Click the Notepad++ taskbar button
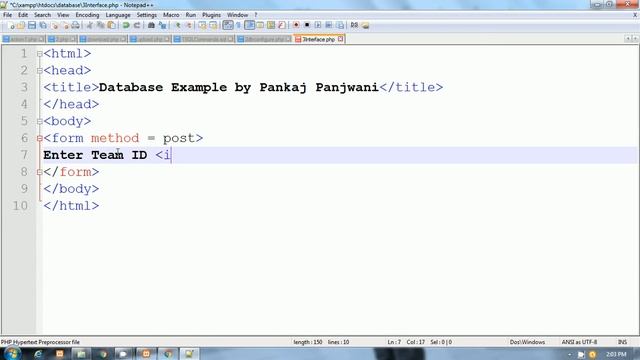This screenshot has width=640, height=360. (189, 354)
